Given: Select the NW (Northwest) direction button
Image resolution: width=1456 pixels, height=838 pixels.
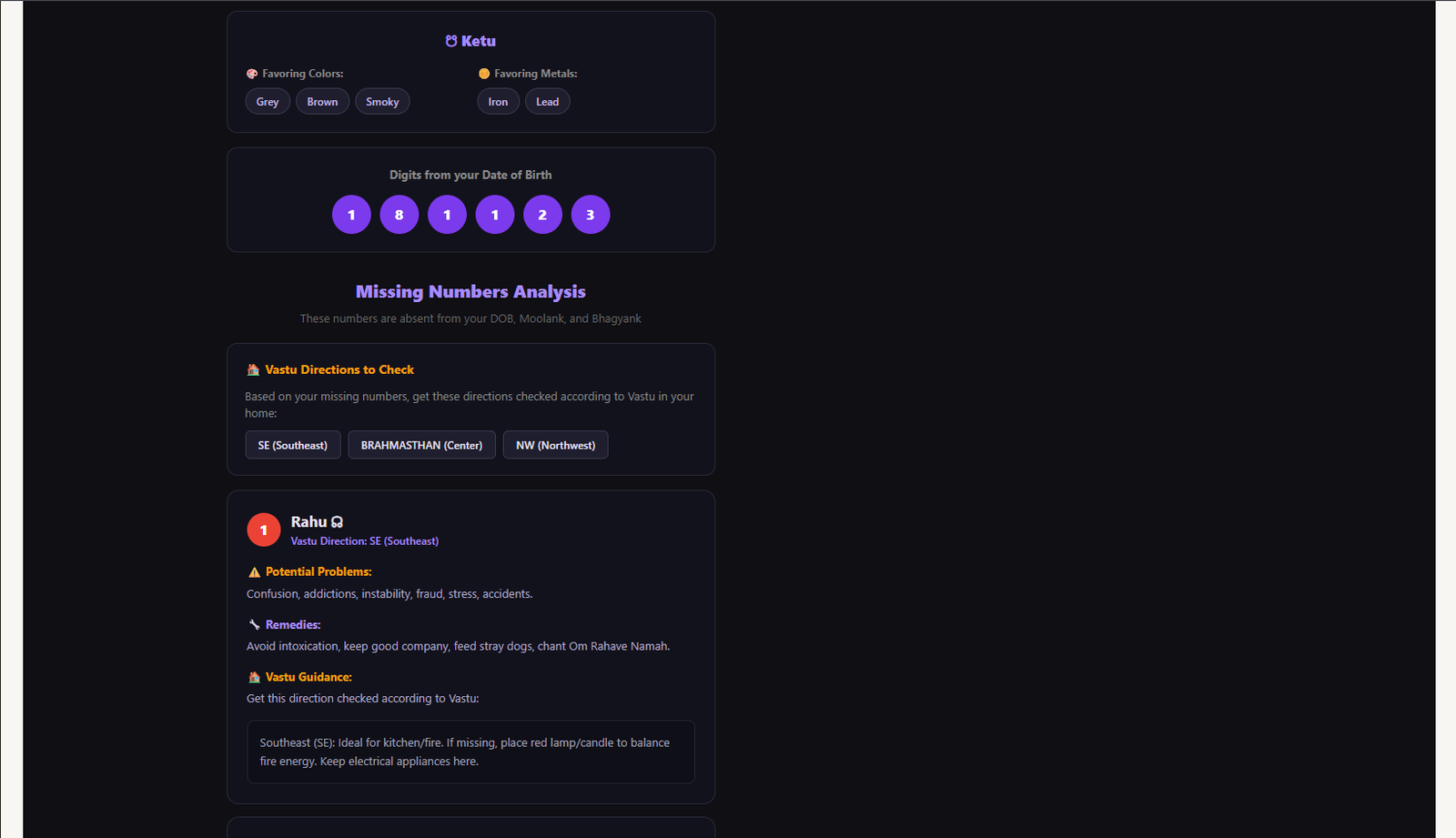Looking at the screenshot, I should pos(555,445).
